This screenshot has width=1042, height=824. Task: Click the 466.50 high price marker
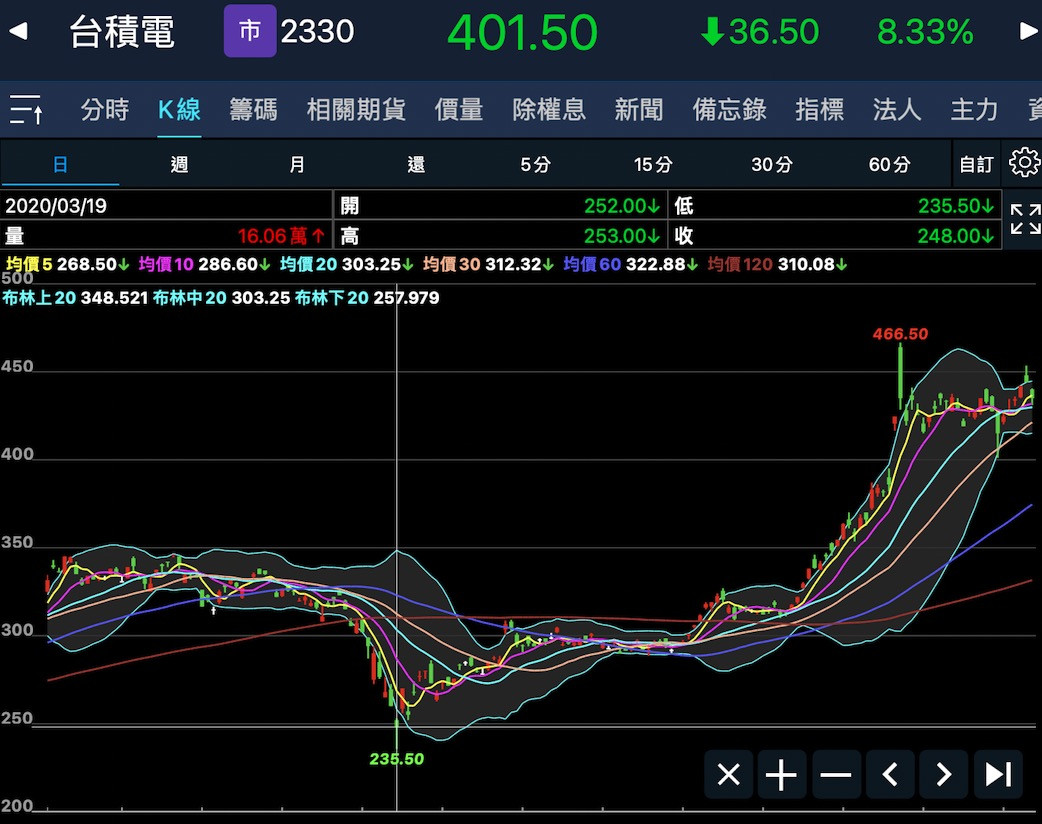900,334
